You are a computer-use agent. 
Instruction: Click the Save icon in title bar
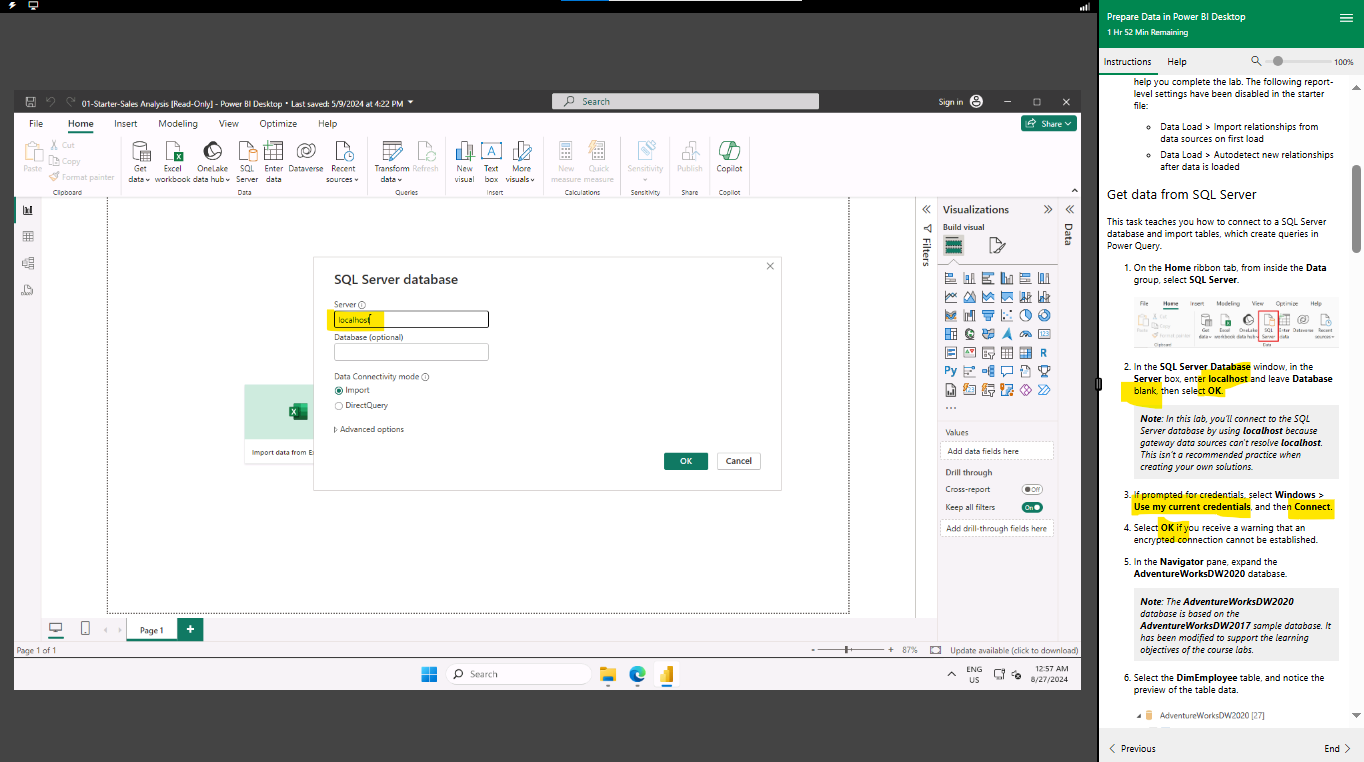tap(31, 102)
